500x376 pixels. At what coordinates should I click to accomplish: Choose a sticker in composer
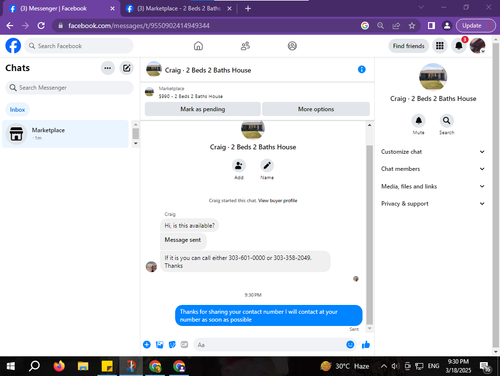pyautogui.click(x=172, y=345)
